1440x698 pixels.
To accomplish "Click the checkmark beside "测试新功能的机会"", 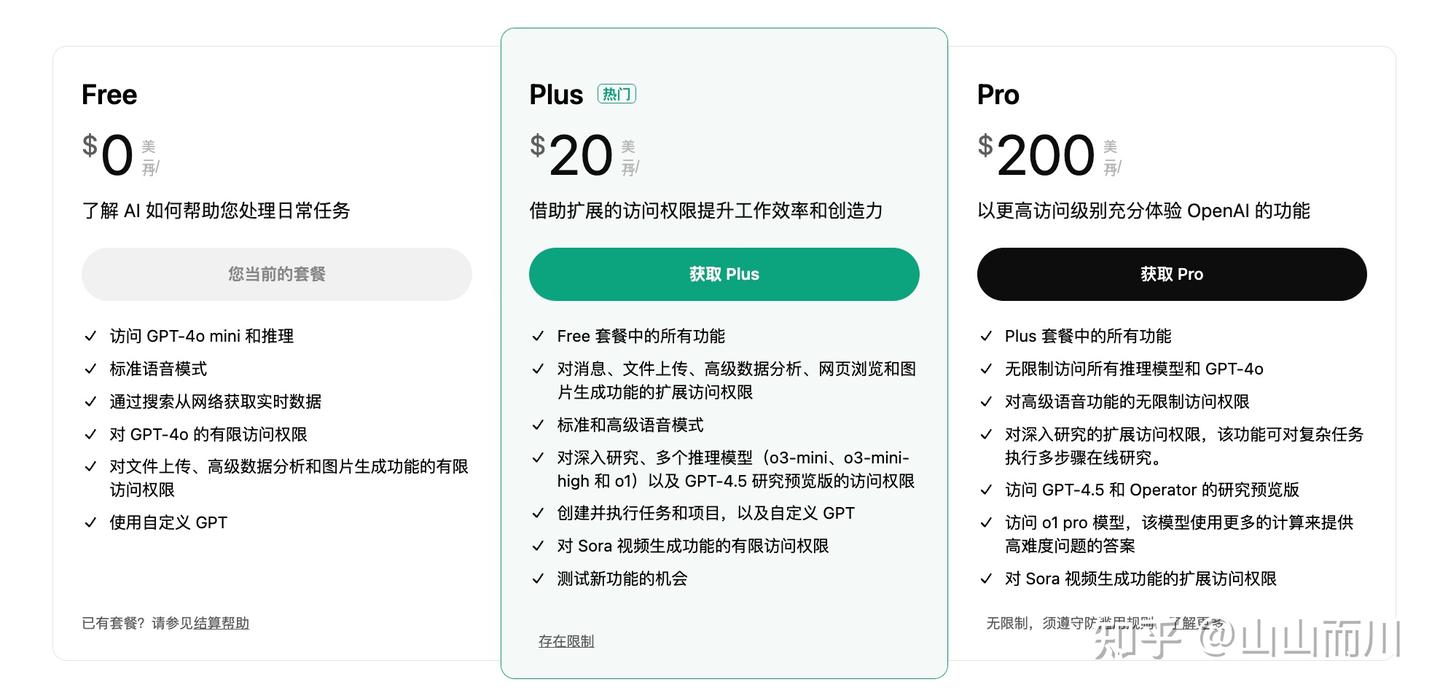I will pyautogui.click(x=540, y=578).
